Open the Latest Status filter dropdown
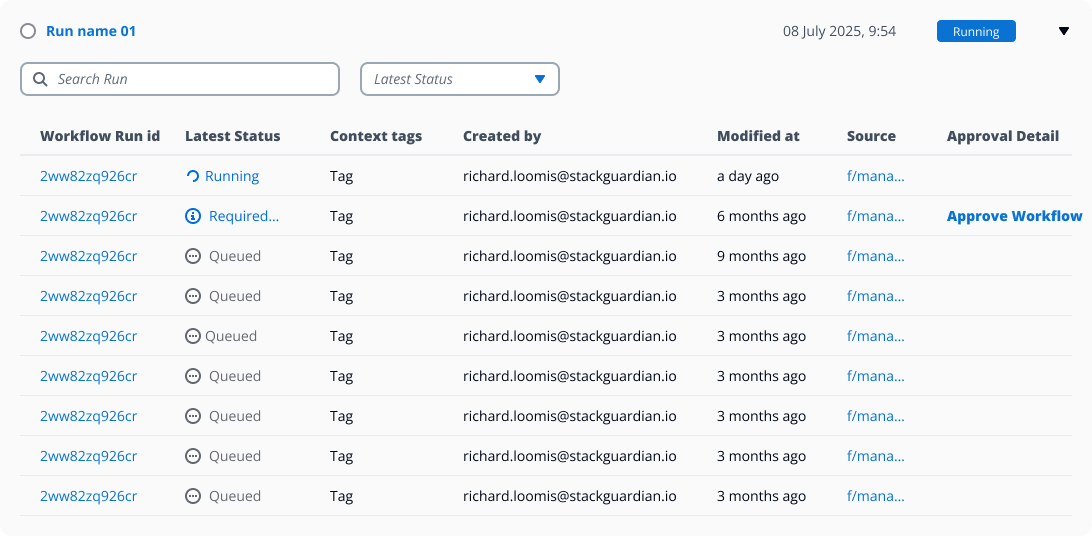Image resolution: width=1092 pixels, height=536 pixels. pos(459,79)
